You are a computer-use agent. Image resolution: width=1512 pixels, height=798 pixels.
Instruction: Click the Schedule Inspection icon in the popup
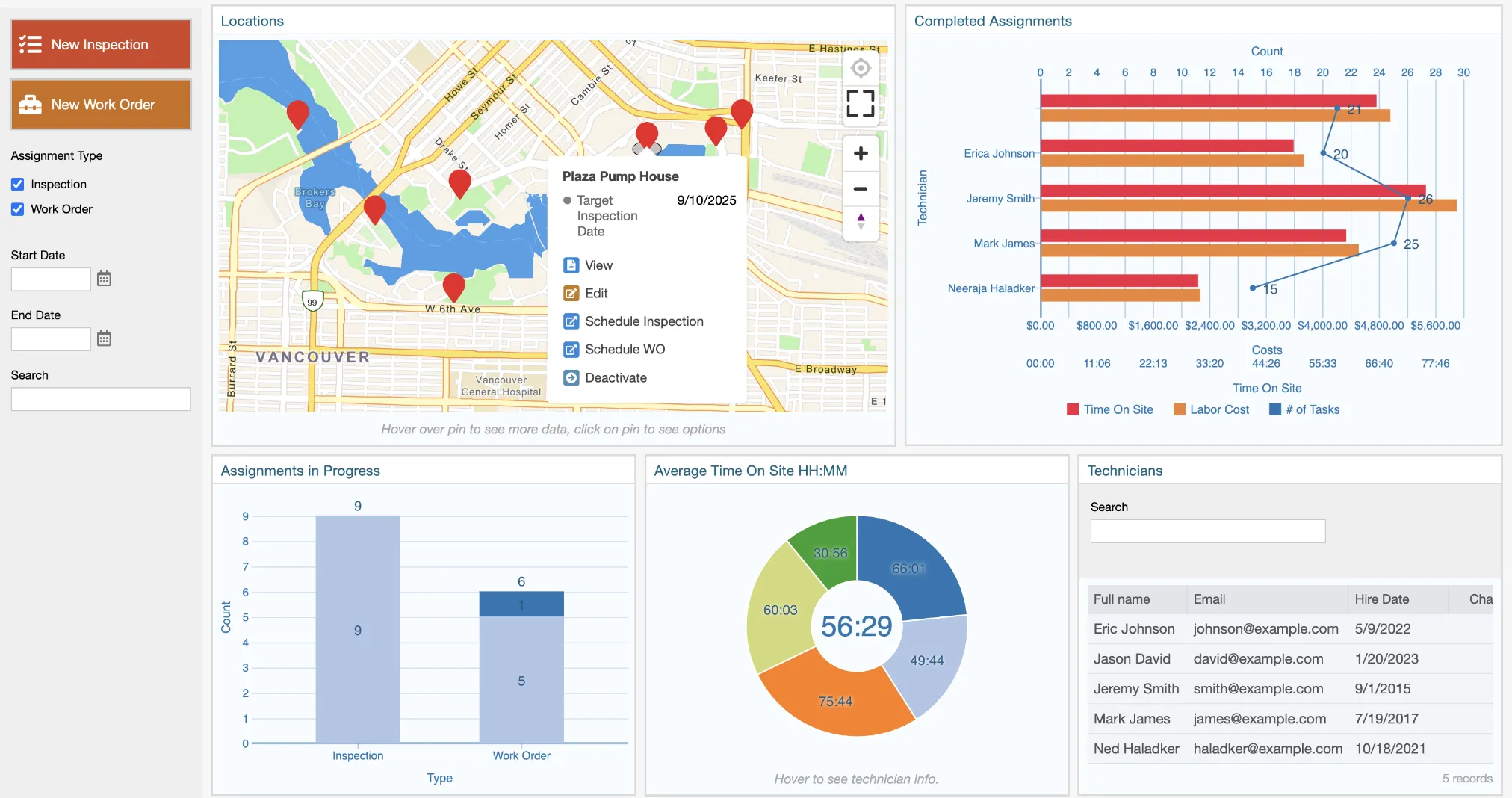571,321
